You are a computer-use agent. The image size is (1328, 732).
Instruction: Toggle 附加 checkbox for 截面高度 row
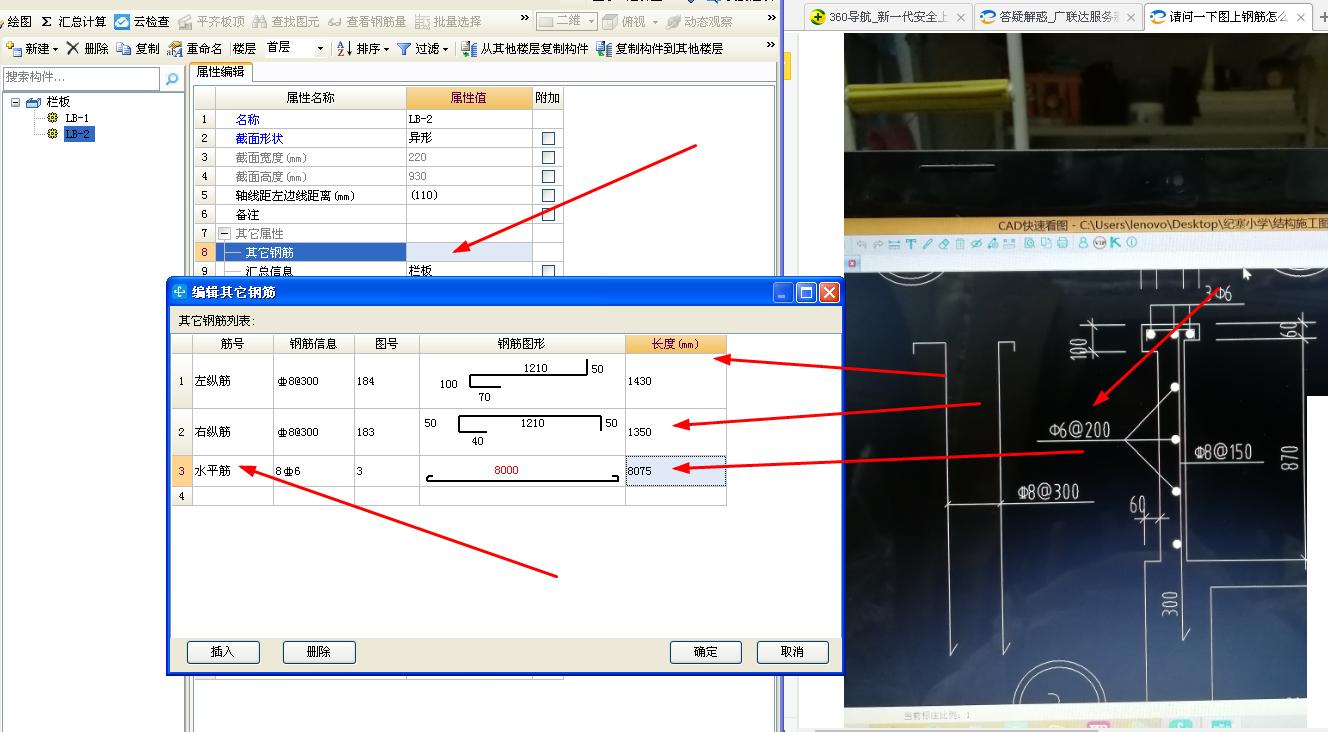pos(548,176)
